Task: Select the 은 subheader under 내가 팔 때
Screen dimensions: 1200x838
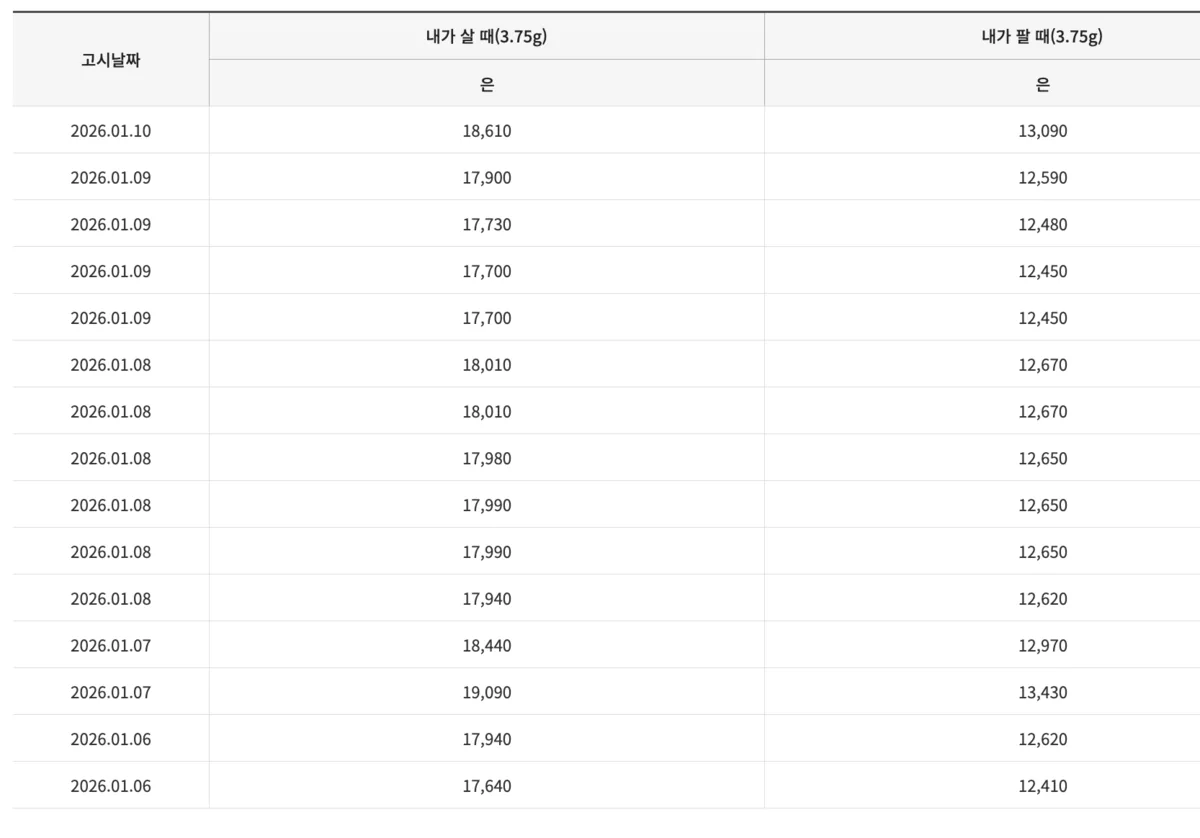Action: [1042, 85]
